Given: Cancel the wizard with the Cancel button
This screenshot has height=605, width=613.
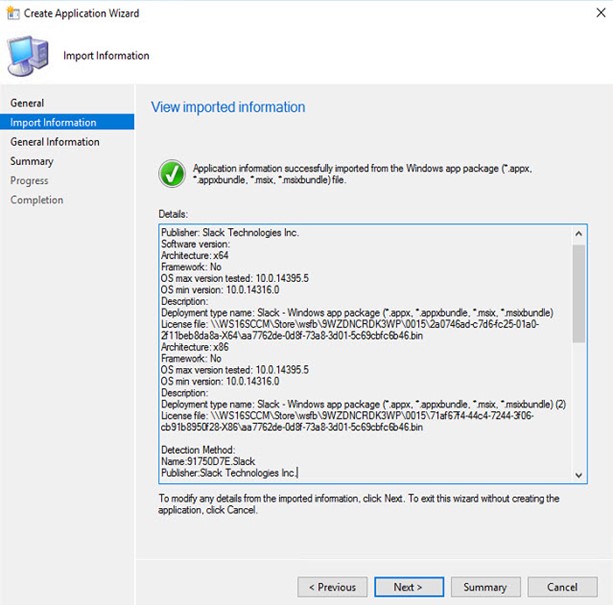Looking at the screenshot, I should pyautogui.click(x=562, y=587).
